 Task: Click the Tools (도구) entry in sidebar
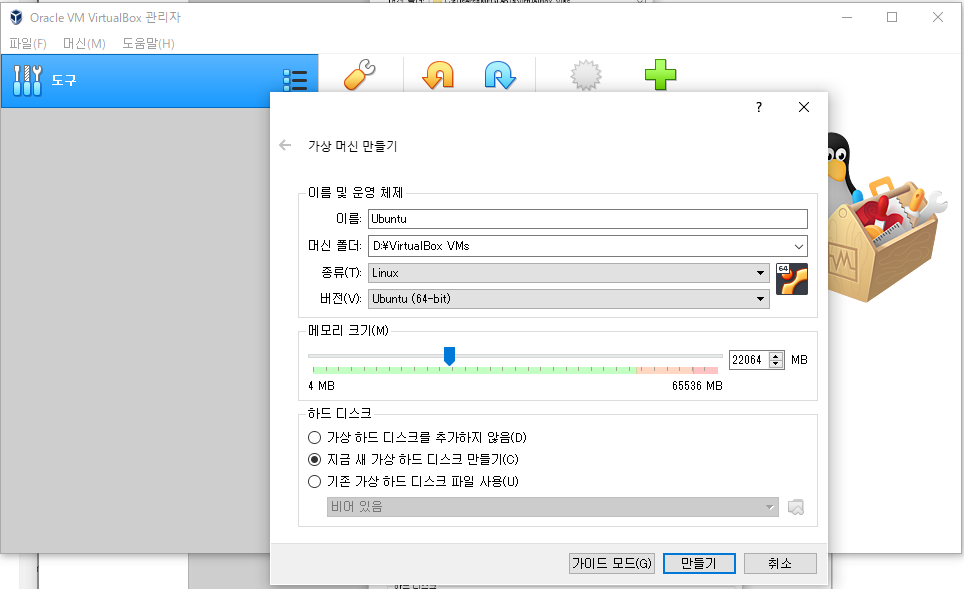160,81
